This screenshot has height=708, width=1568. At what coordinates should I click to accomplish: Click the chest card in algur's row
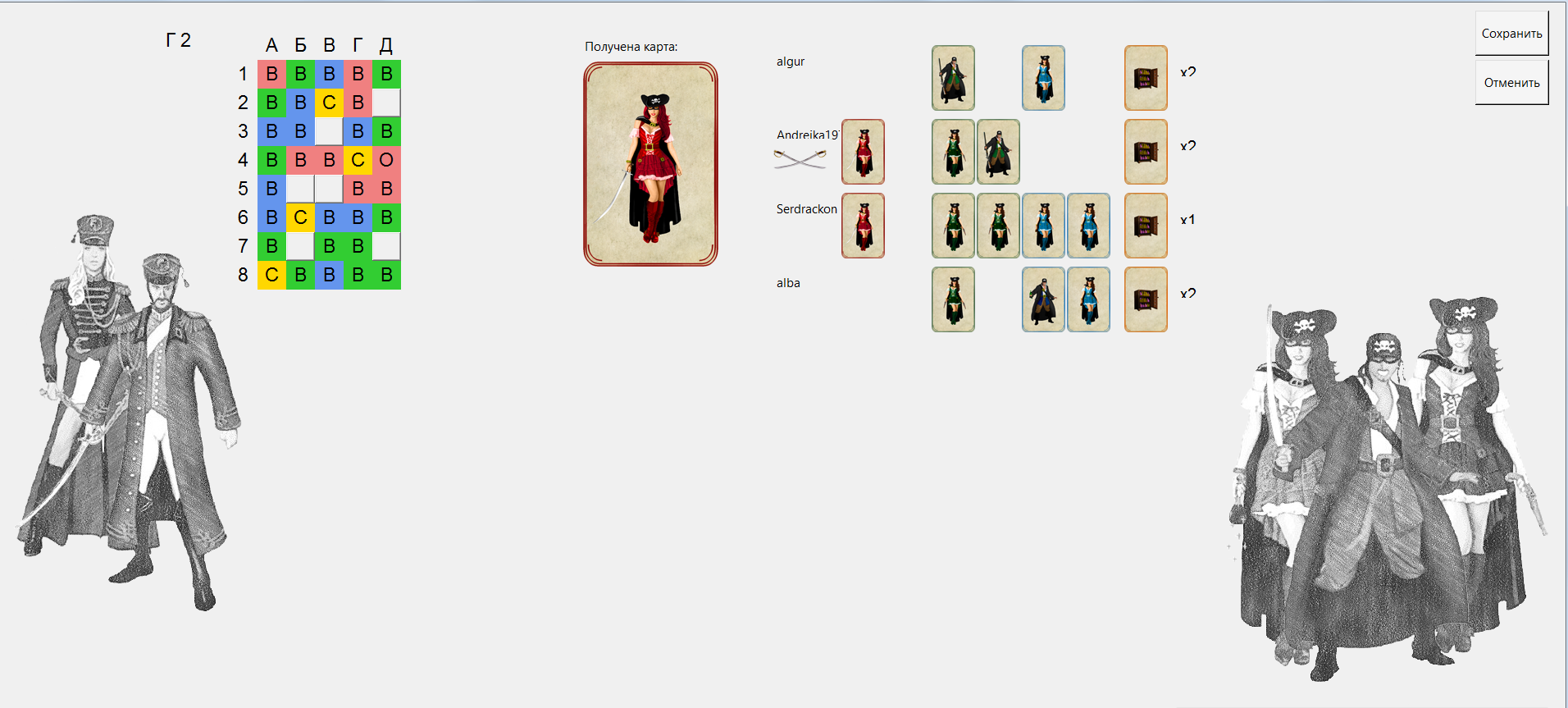tap(1146, 78)
